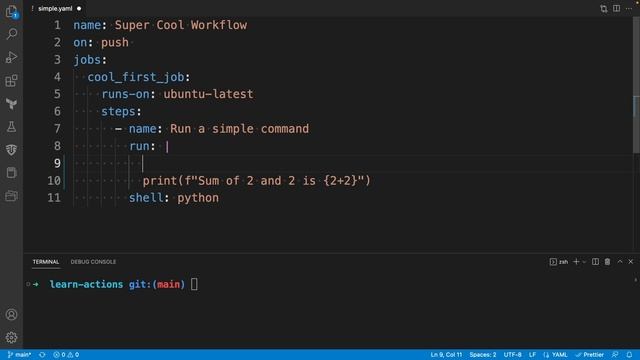The height and width of the screenshot is (360, 640).
Task: Change LF end of line sequence
Action: [532, 355]
